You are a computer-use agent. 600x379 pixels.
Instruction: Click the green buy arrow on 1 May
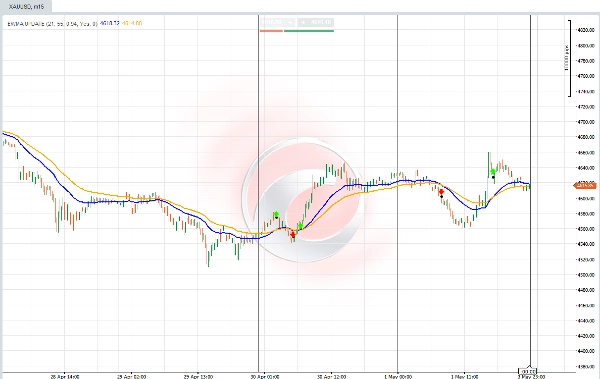493,172
